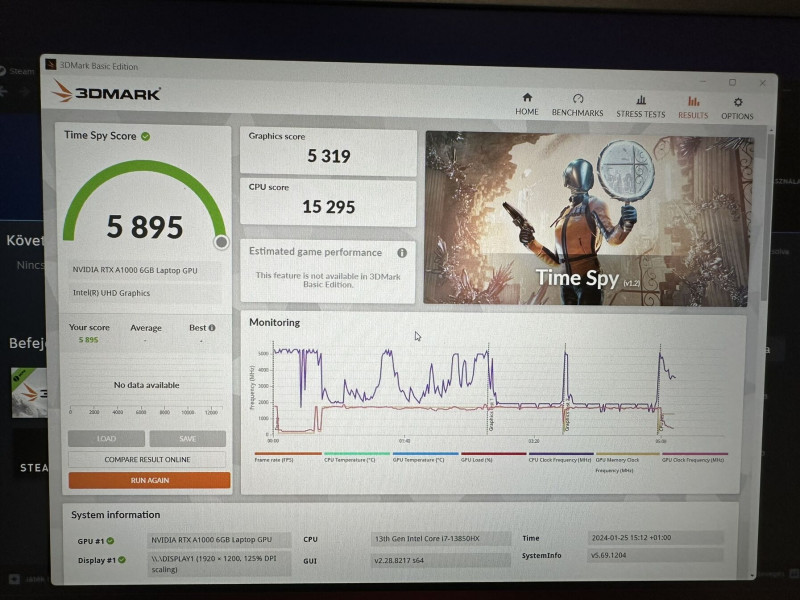Click the 3DMark title bar app icon
800x600 pixels.
click(x=51, y=64)
